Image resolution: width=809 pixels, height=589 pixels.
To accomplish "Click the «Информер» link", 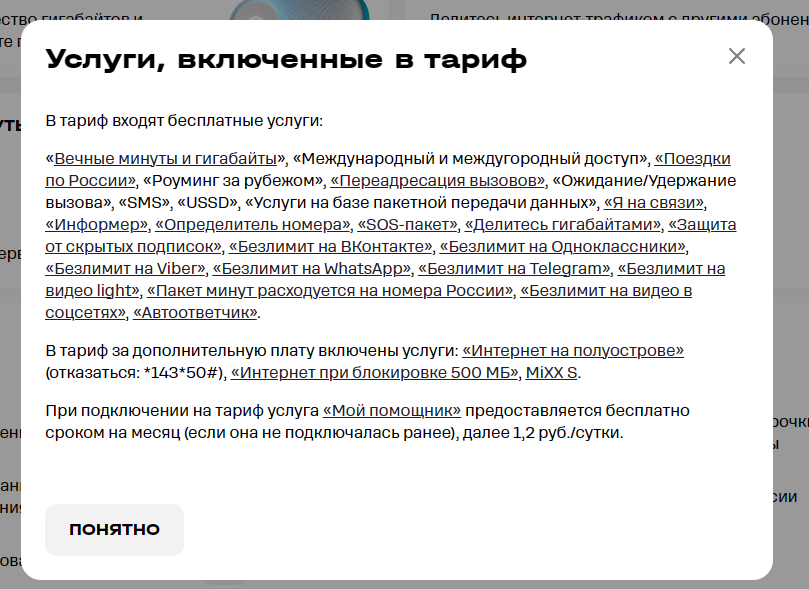I will [x=96, y=225].
